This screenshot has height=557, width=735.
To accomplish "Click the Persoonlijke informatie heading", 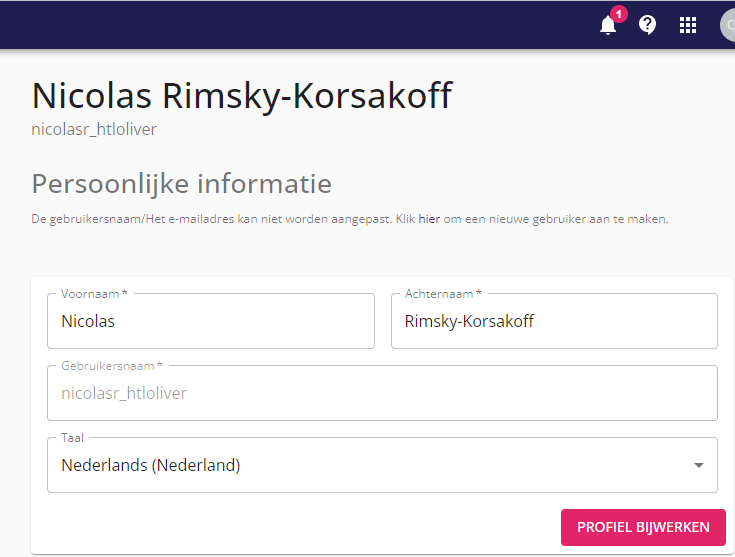I will 181,183.
